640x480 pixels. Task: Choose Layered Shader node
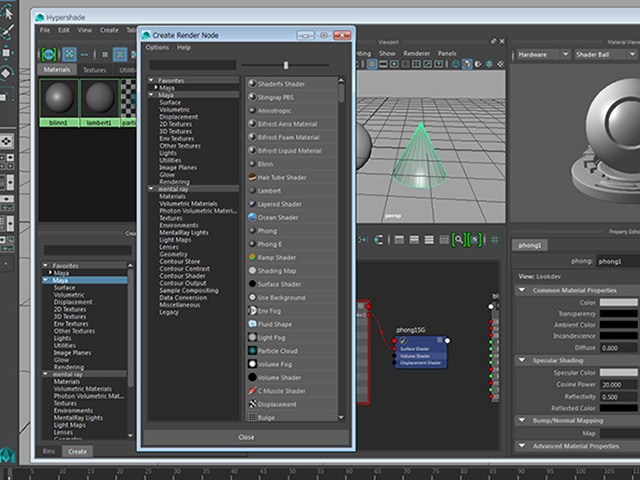pos(291,204)
